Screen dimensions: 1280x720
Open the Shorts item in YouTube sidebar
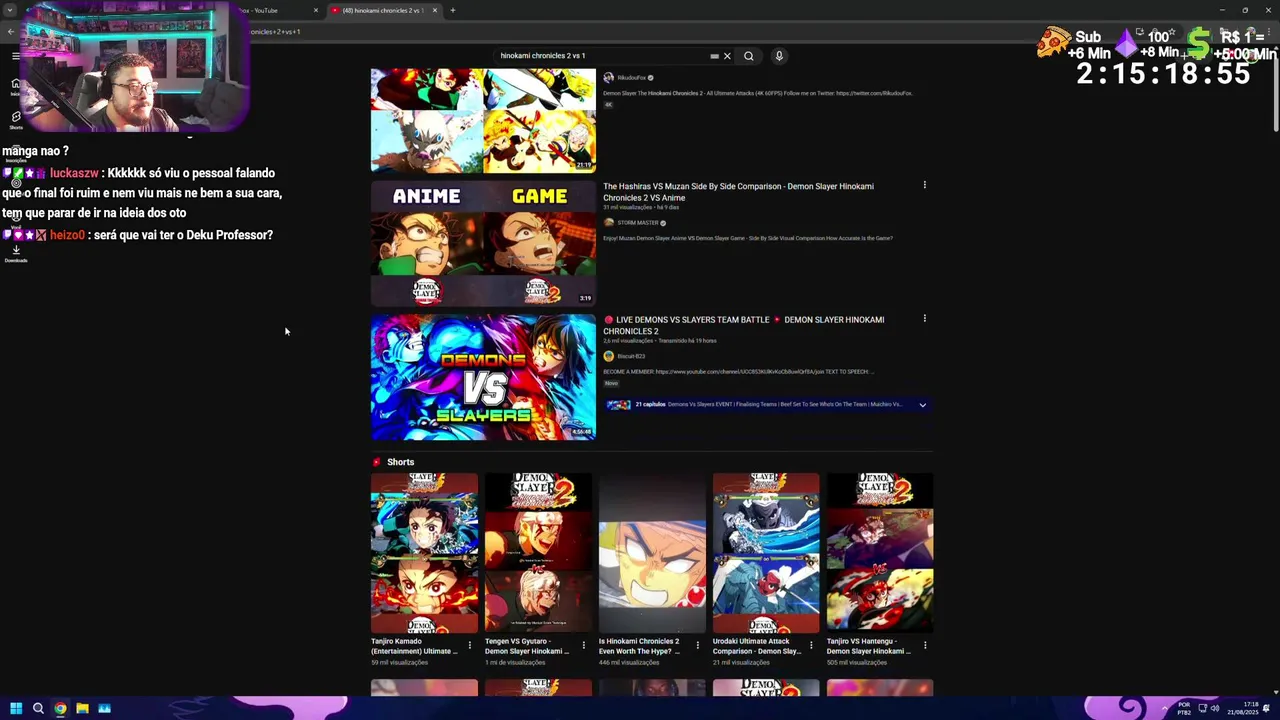coord(16,120)
